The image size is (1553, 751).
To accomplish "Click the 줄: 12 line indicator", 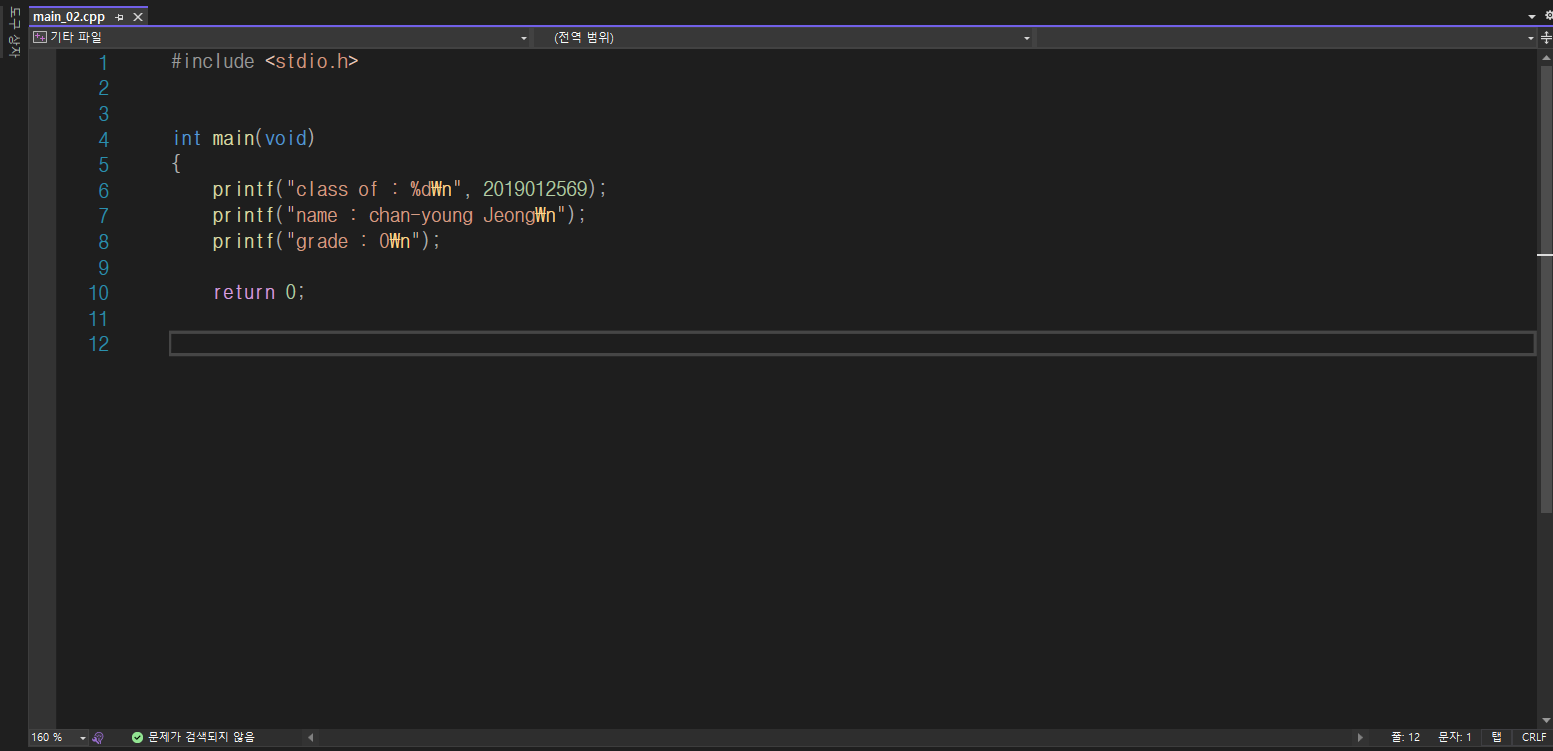I will 1405,737.
